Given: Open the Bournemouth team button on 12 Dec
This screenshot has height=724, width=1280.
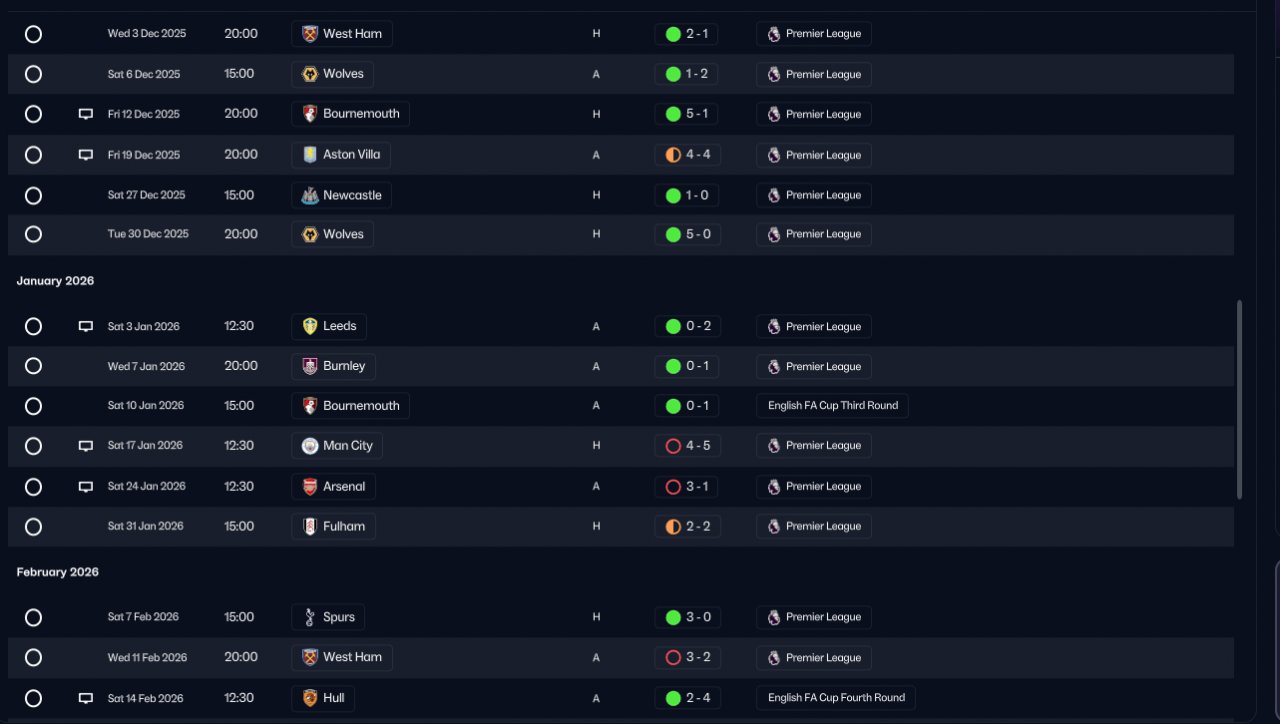Looking at the screenshot, I should tap(350, 114).
